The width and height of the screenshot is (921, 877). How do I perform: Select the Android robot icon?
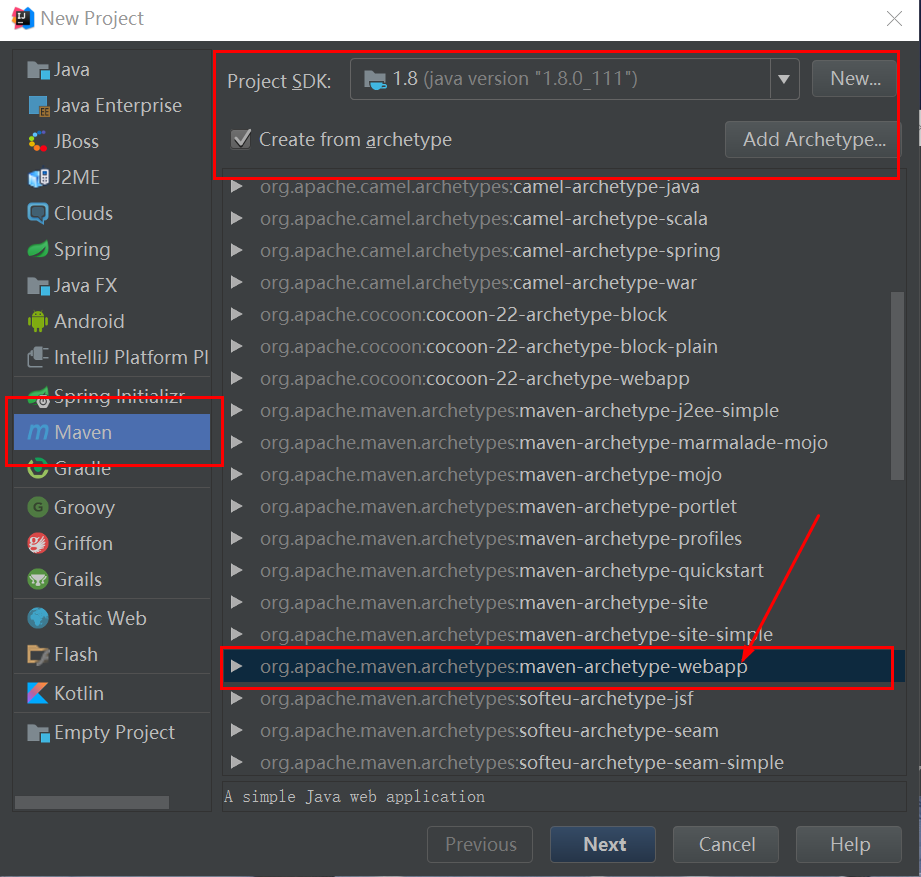point(38,321)
